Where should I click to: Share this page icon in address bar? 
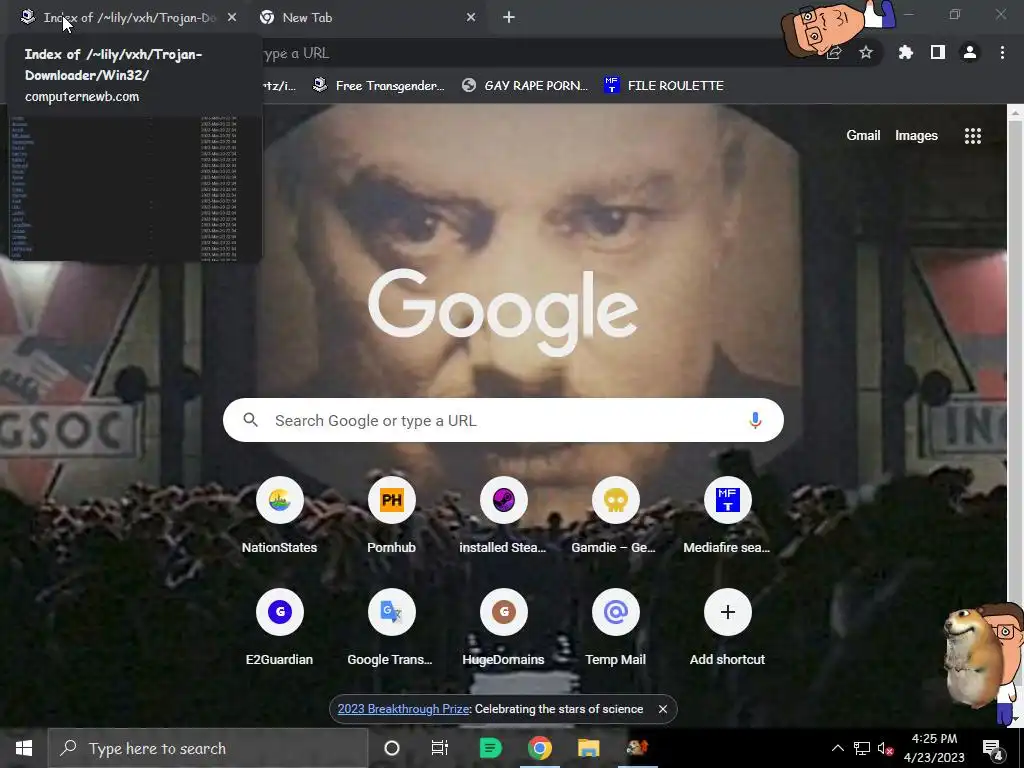click(x=834, y=53)
